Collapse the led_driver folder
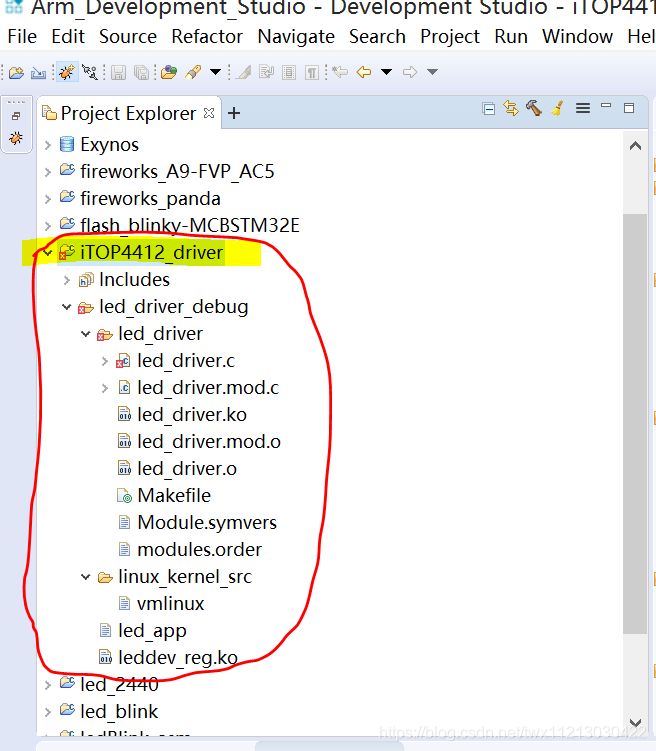 pos(86,334)
